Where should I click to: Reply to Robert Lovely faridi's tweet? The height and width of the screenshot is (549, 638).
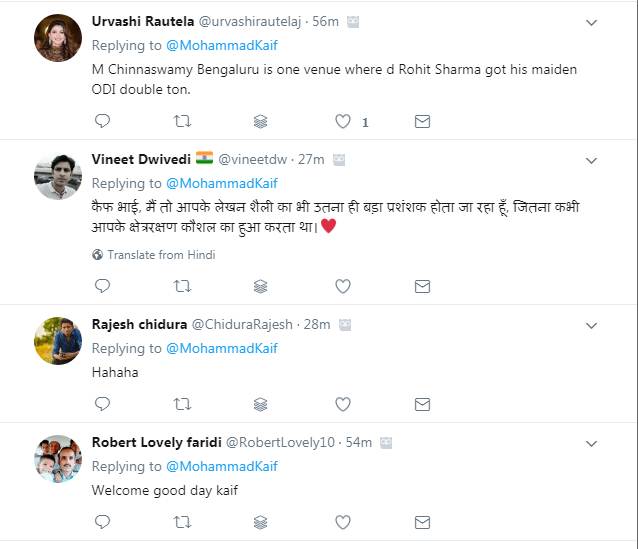pos(102,521)
